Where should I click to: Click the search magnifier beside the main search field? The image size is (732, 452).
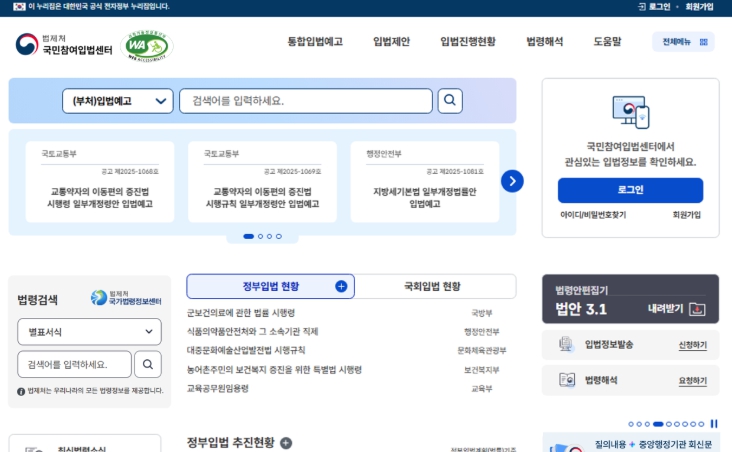point(450,100)
